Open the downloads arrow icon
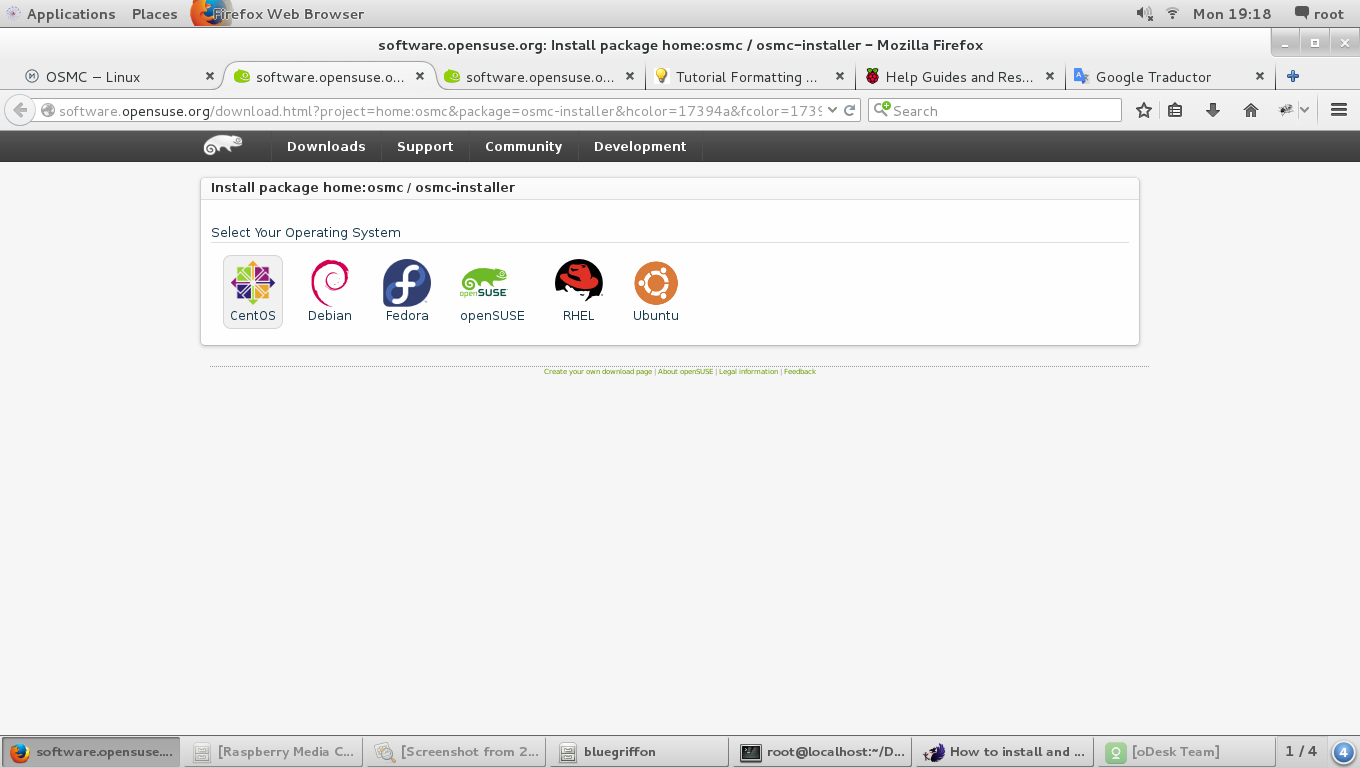 1213,110
